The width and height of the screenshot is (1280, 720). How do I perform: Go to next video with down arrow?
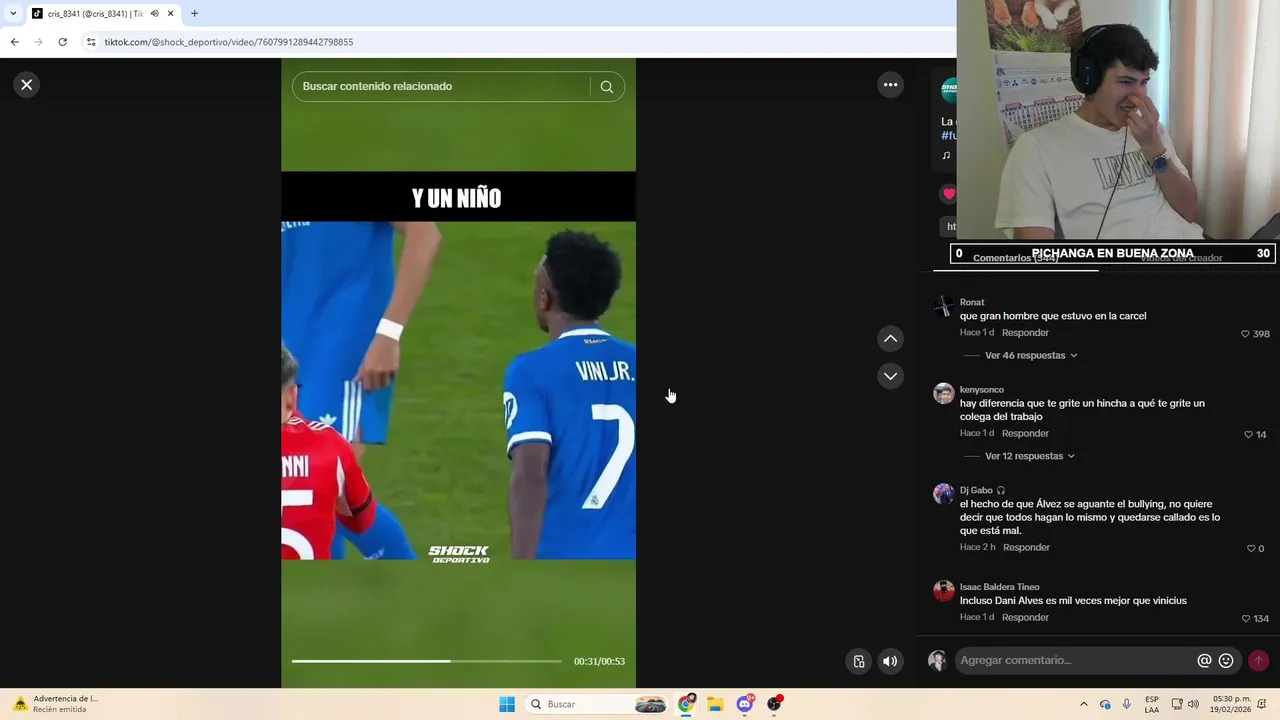pyautogui.click(x=890, y=376)
